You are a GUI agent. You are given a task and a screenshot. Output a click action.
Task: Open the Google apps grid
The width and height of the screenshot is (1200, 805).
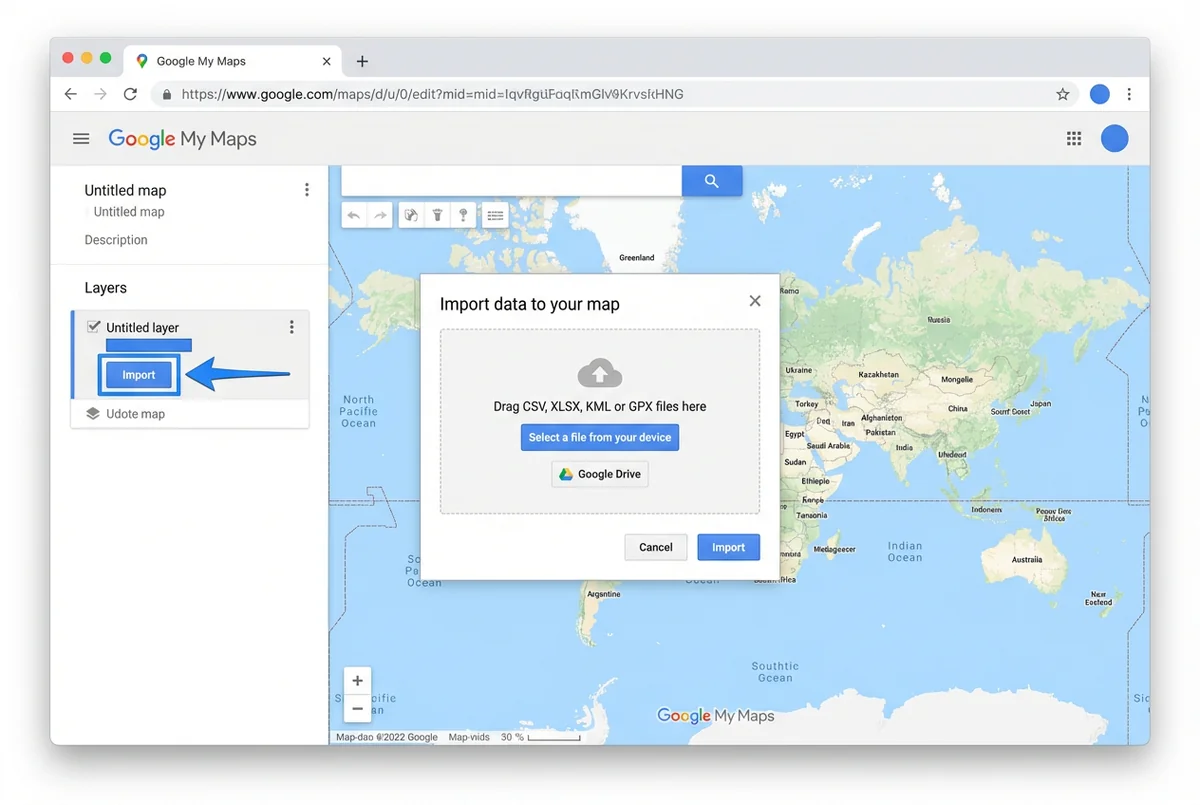1074,138
